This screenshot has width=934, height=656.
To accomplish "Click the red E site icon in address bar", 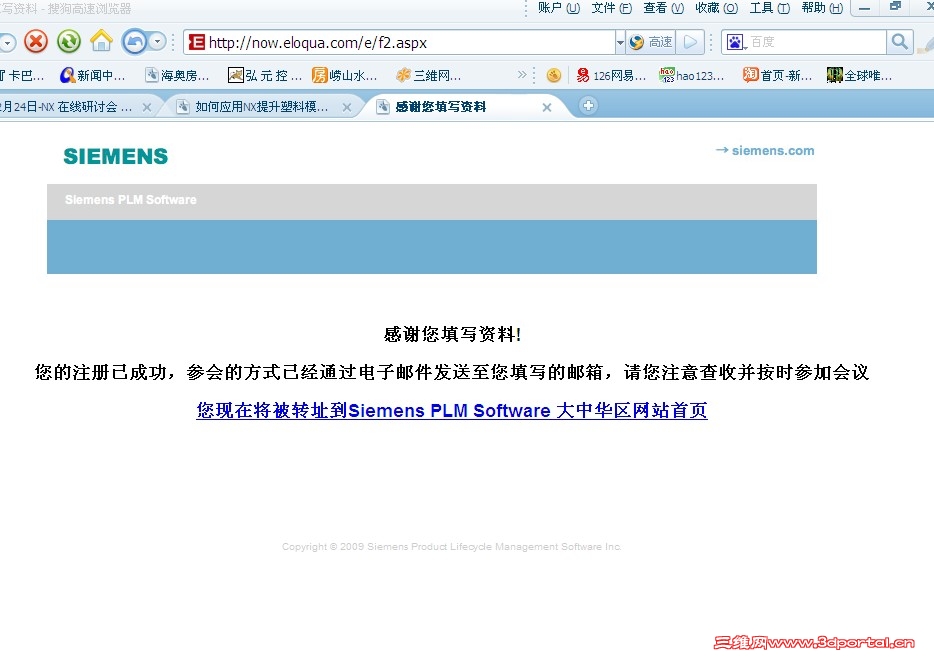I will tap(196, 42).
